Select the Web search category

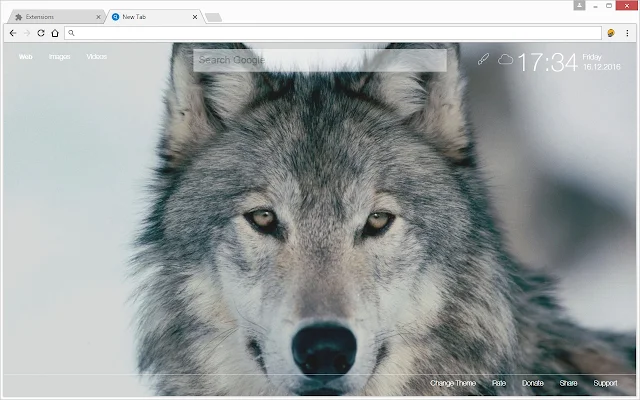(25, 57)
